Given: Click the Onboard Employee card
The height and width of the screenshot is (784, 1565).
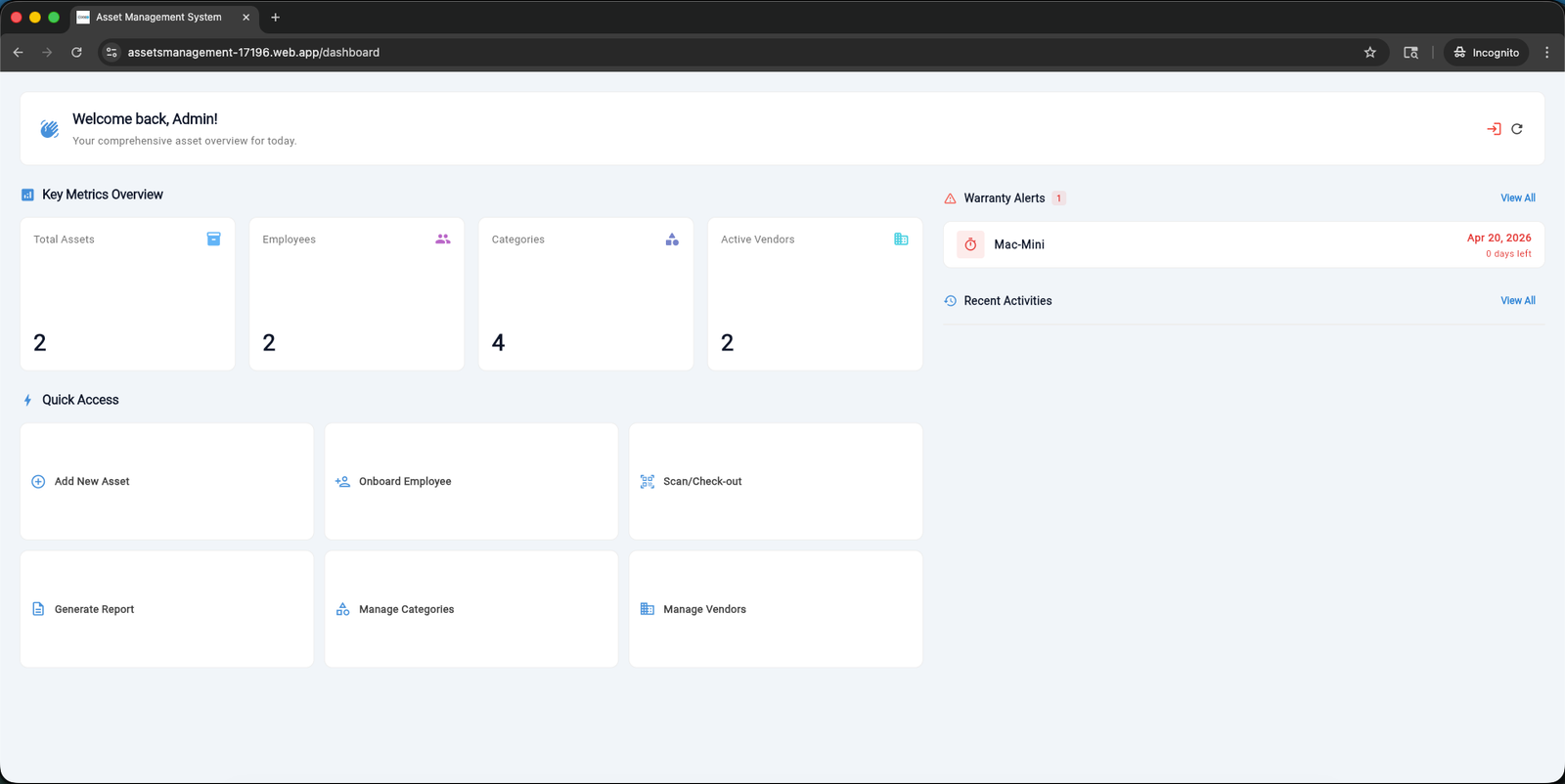Looking at the screenshot, I should (x=471, y=481).
